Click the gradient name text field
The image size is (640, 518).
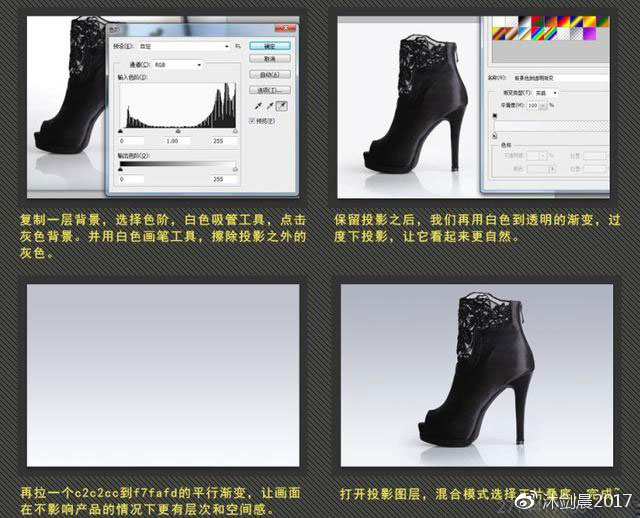tap(561, 78)
